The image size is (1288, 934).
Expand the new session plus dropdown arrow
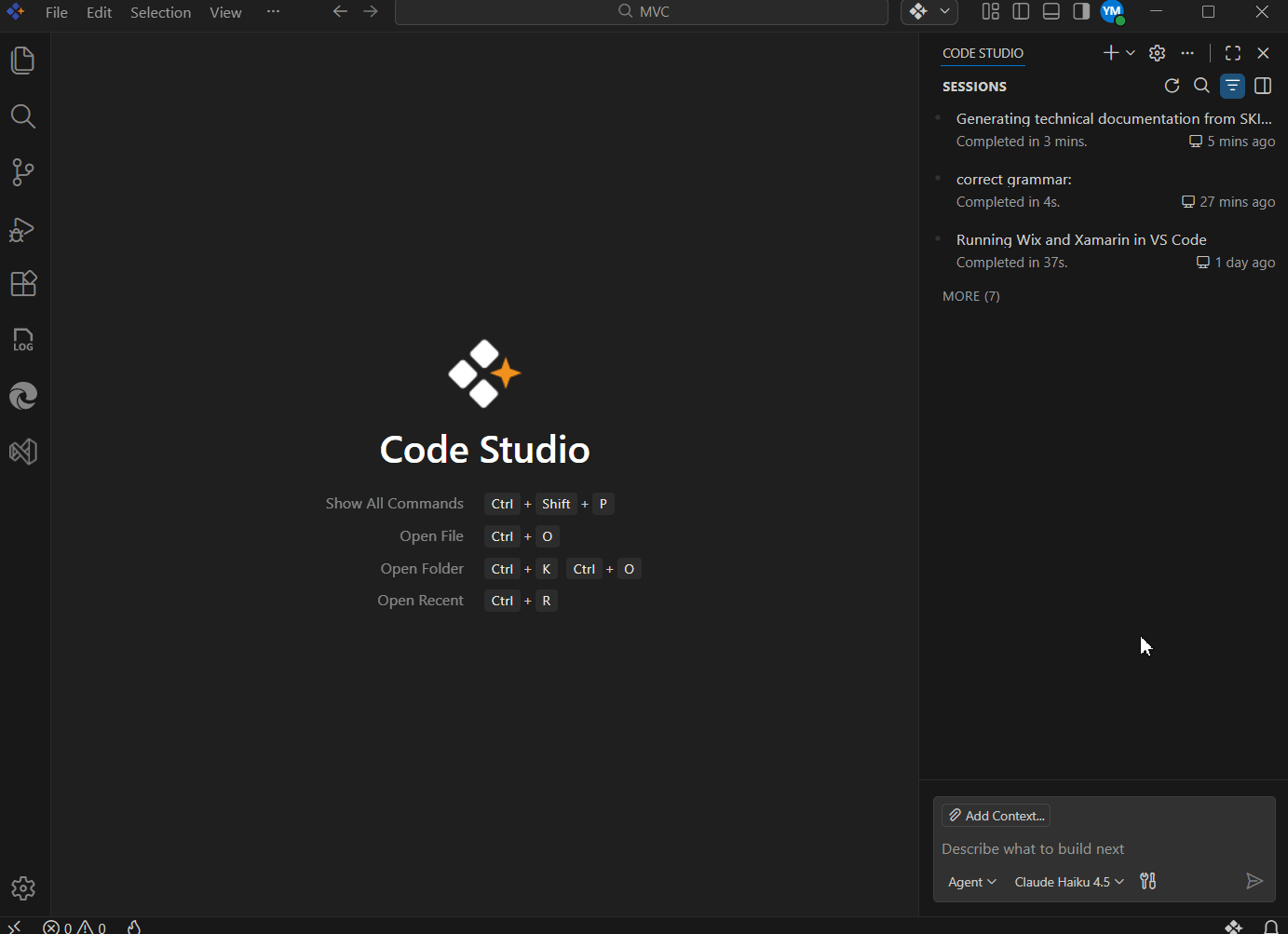click(1131, 53)
